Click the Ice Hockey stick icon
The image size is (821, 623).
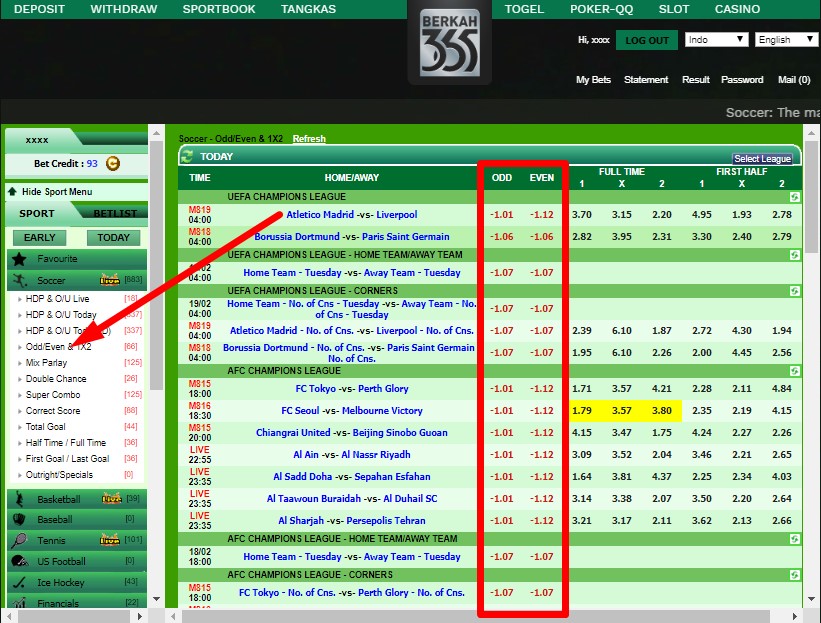tap(19, 582)
